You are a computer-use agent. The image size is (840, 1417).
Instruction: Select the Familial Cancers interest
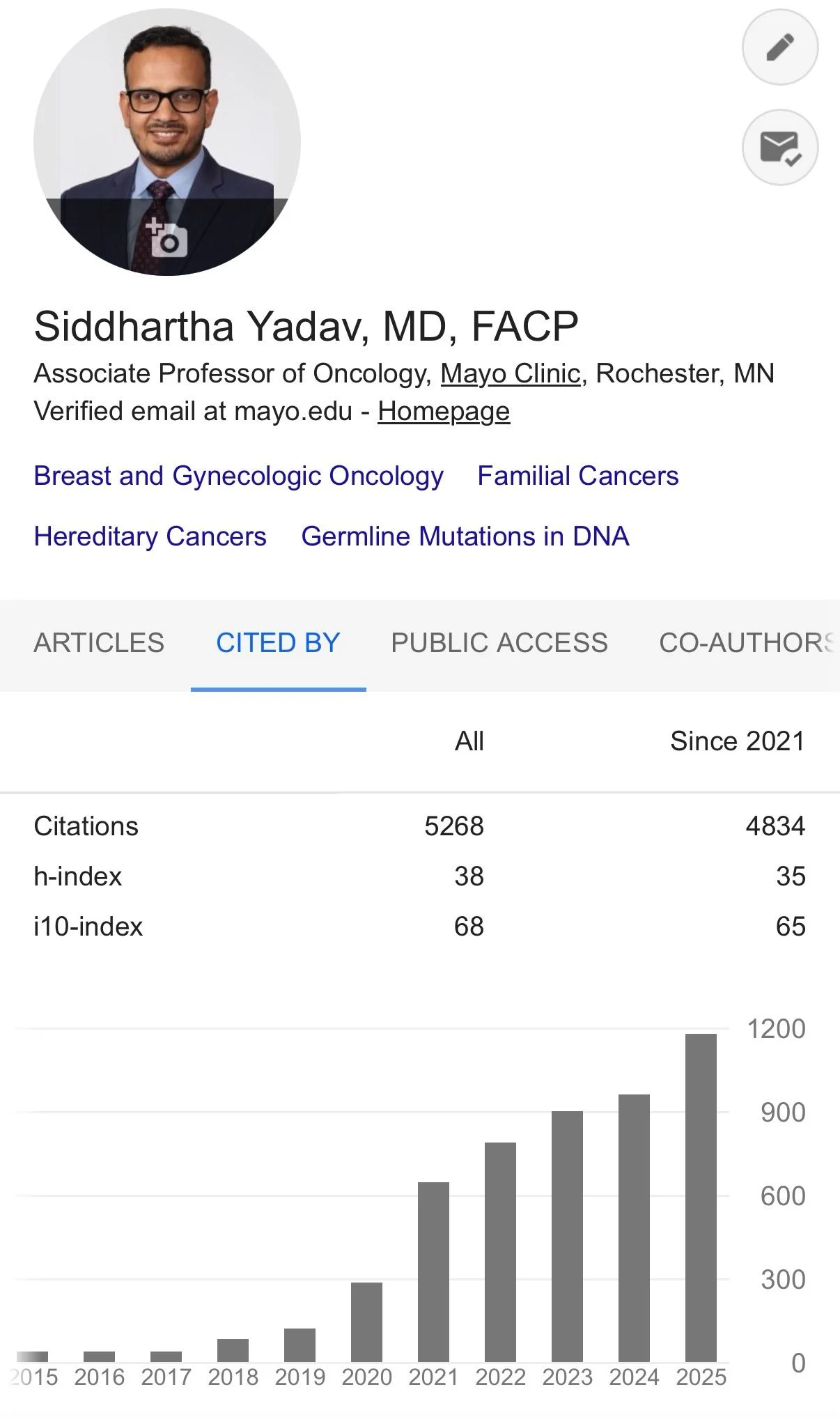tap(577, 476)
